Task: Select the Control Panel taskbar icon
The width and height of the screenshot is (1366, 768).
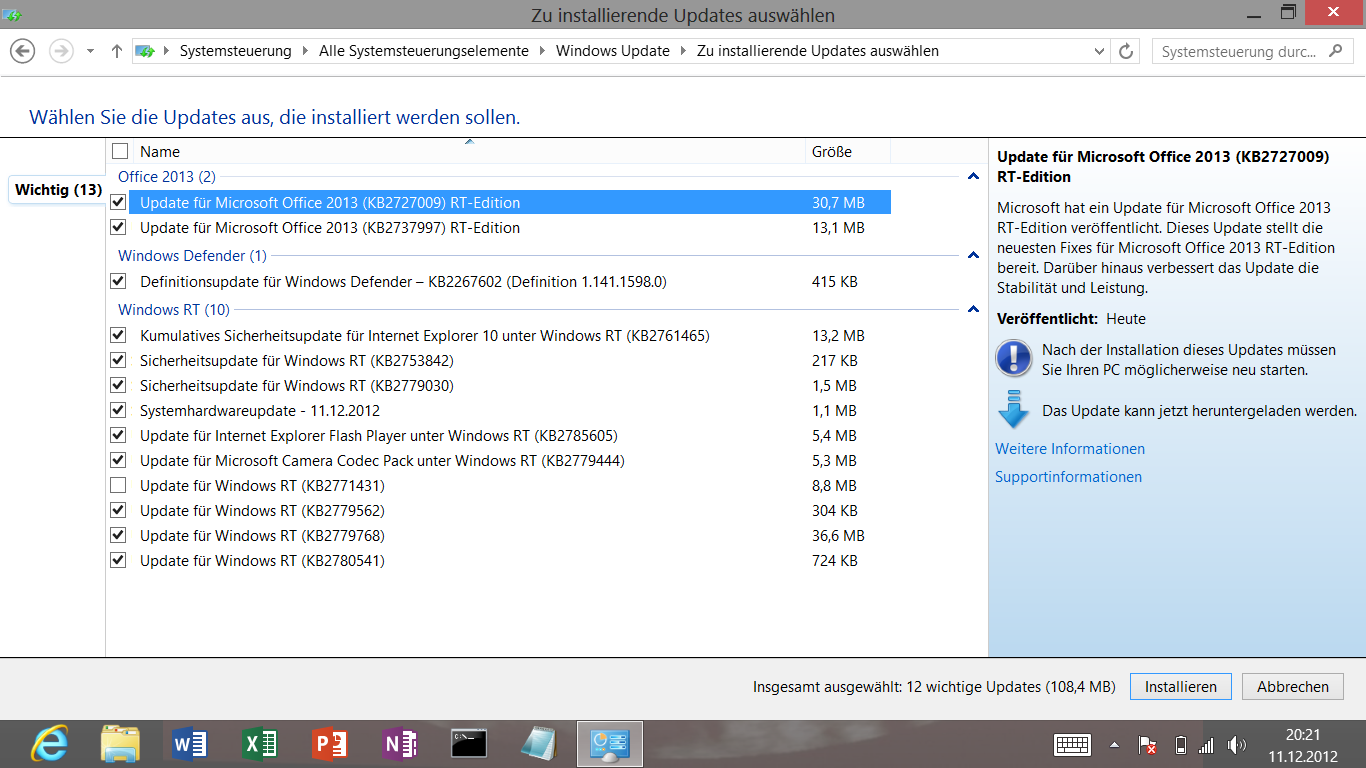Action: (x=609, y=744)
